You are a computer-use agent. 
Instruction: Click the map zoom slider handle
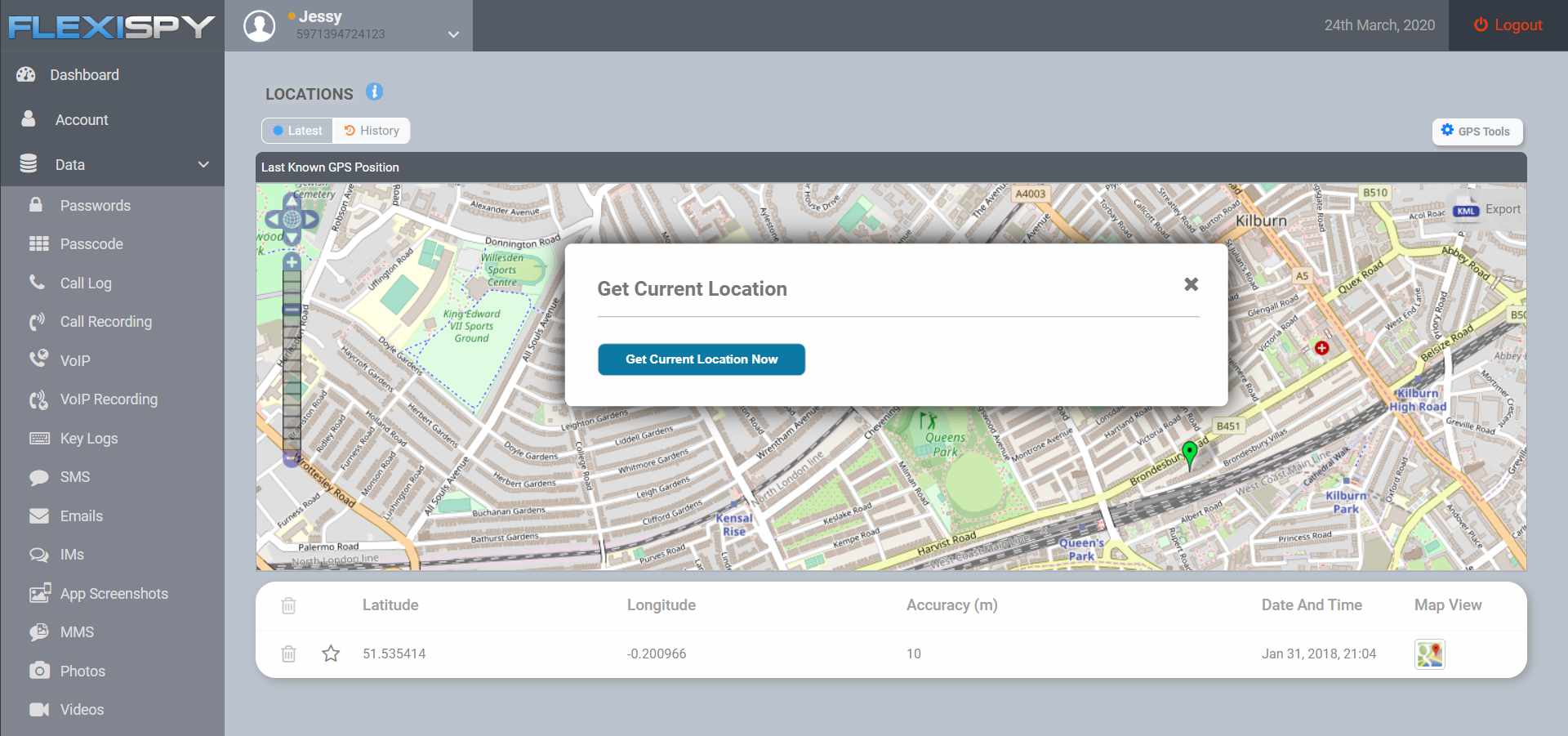point(292,310)
